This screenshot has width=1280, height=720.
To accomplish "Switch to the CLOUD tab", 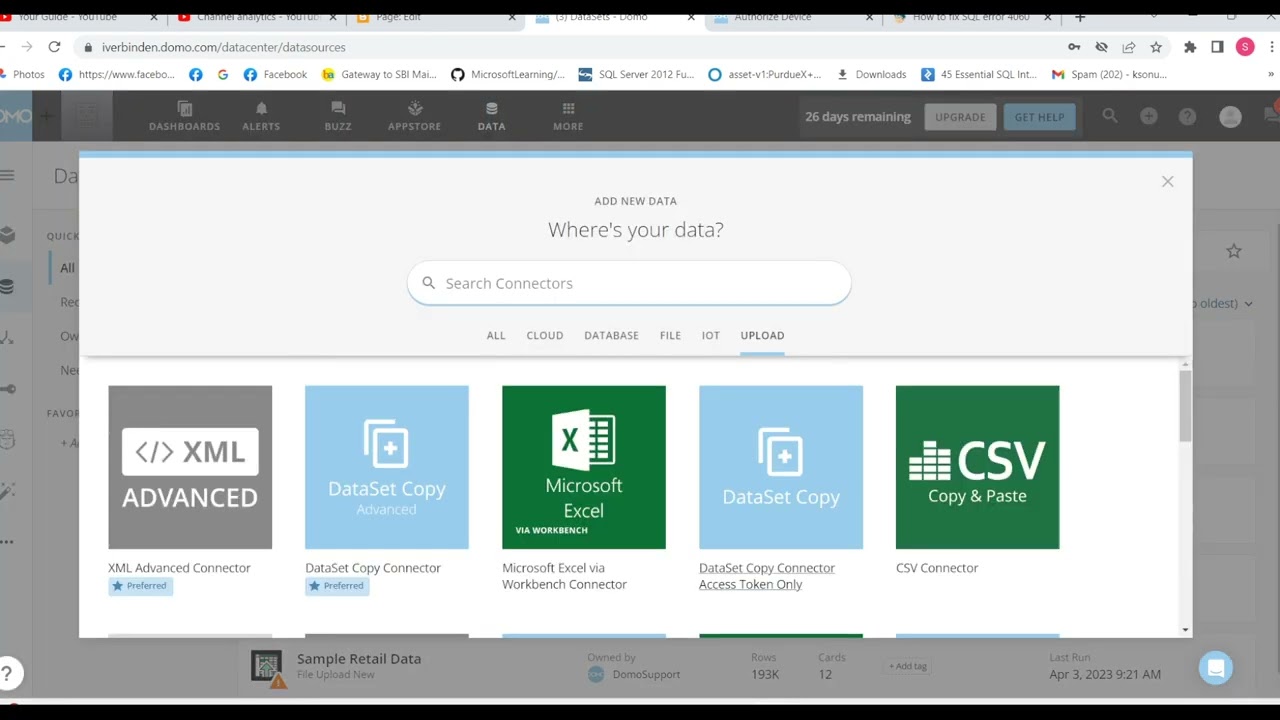I will (545, 335).
